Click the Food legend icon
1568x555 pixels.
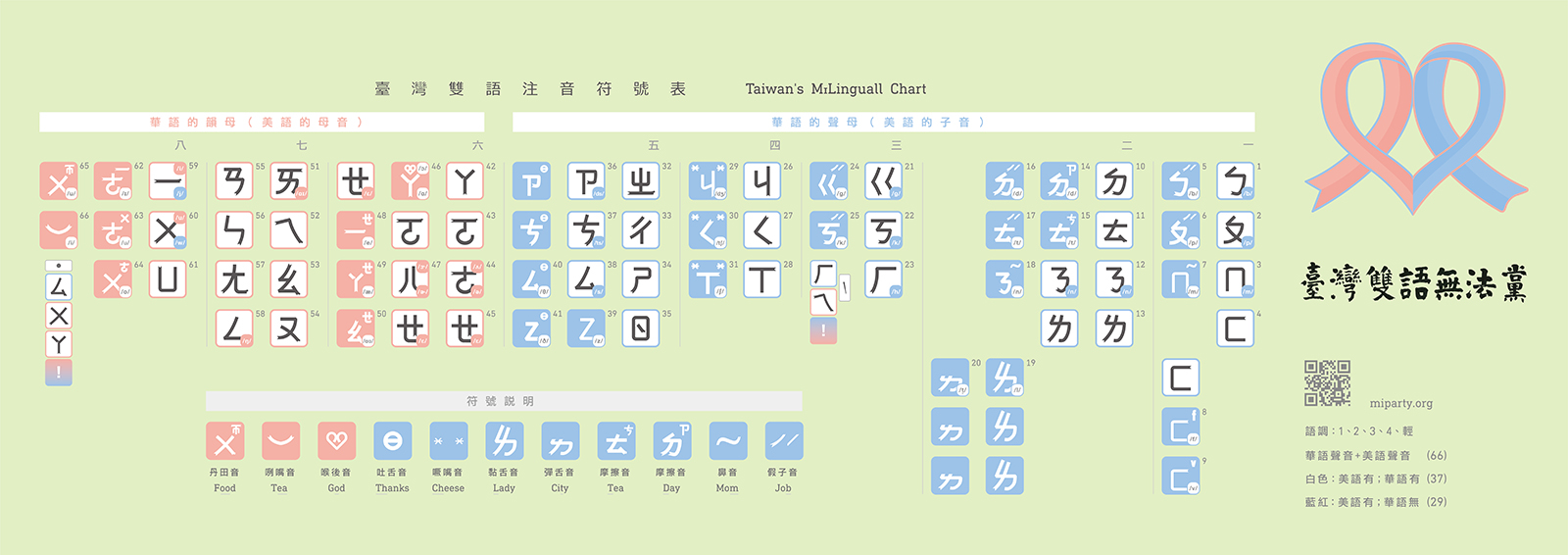tap(224, 441)
